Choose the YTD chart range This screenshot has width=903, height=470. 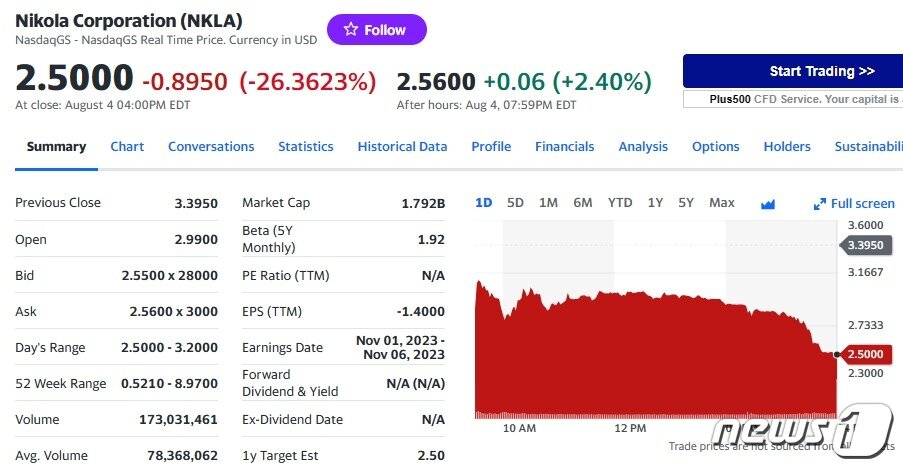pyautogui.click(x=620, y=202)
